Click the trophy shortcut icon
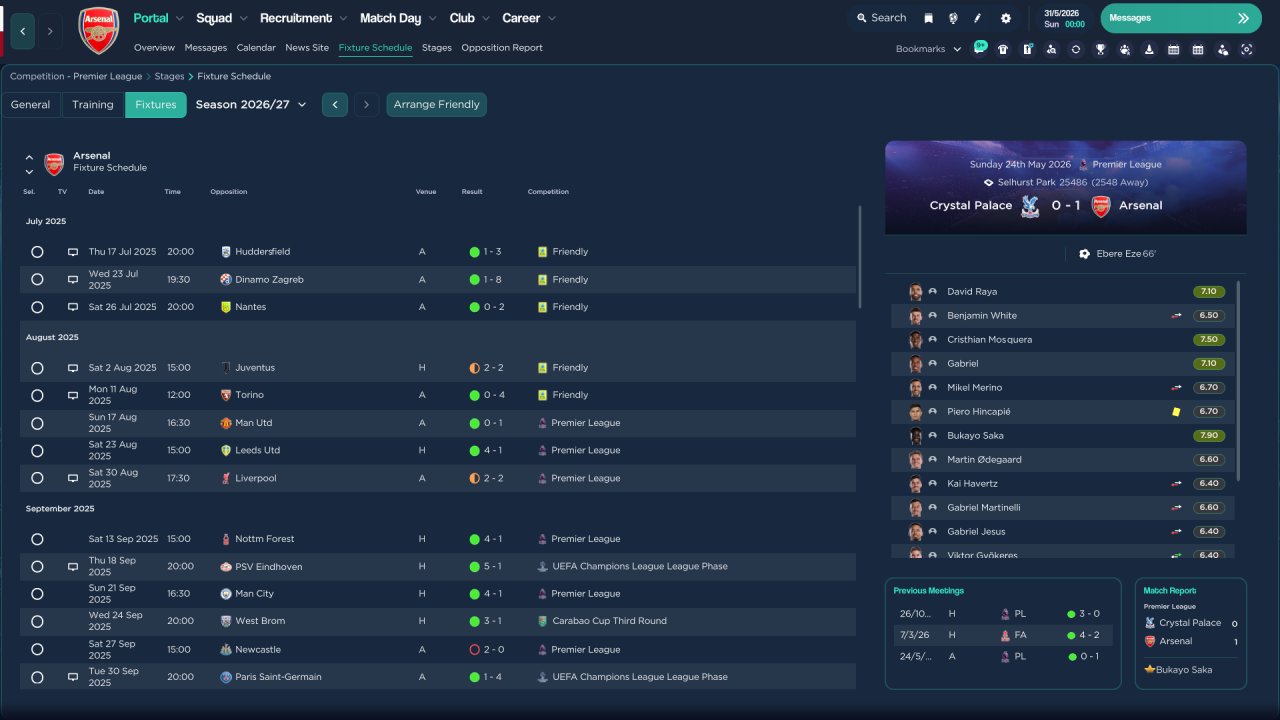 1100,49
